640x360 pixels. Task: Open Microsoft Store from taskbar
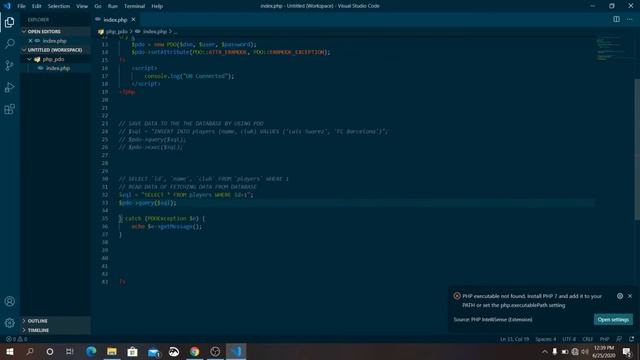[x=133, y=351]
